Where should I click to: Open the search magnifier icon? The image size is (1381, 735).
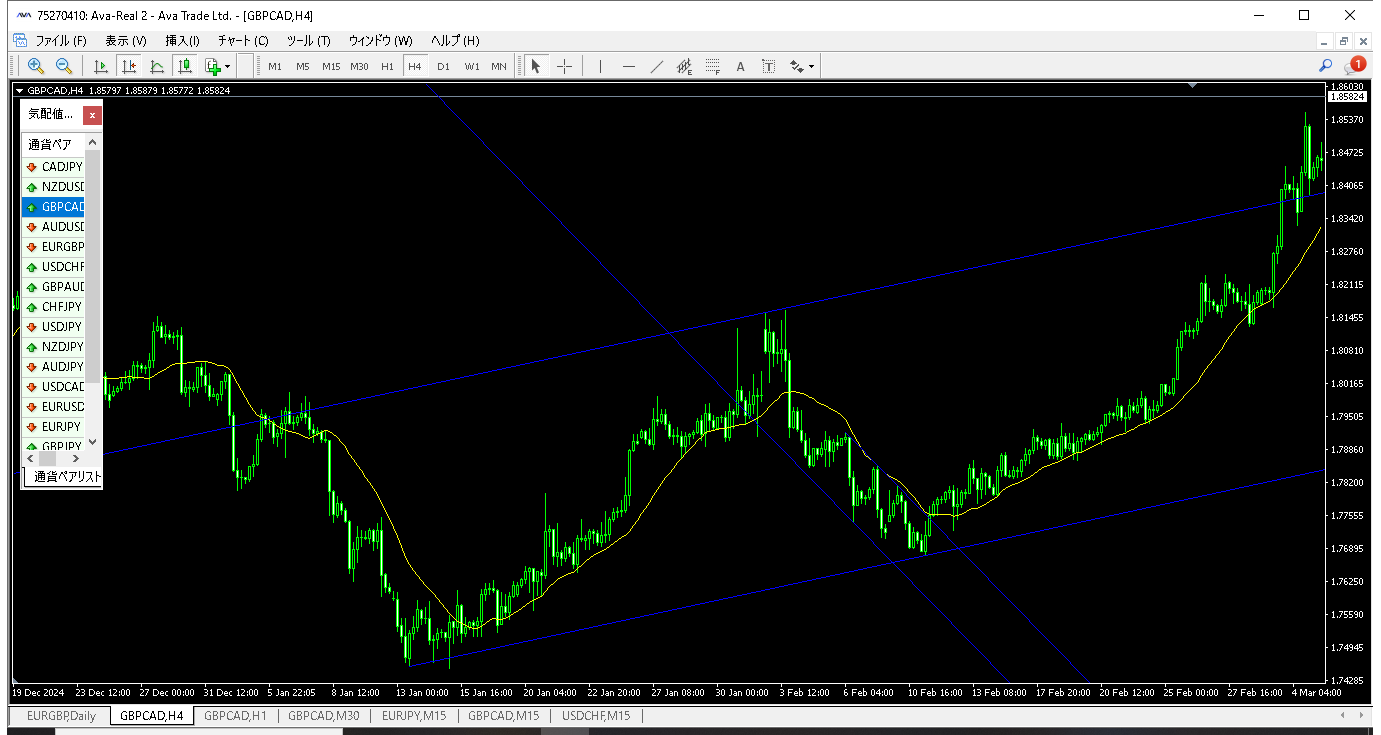pos(1326,66)
